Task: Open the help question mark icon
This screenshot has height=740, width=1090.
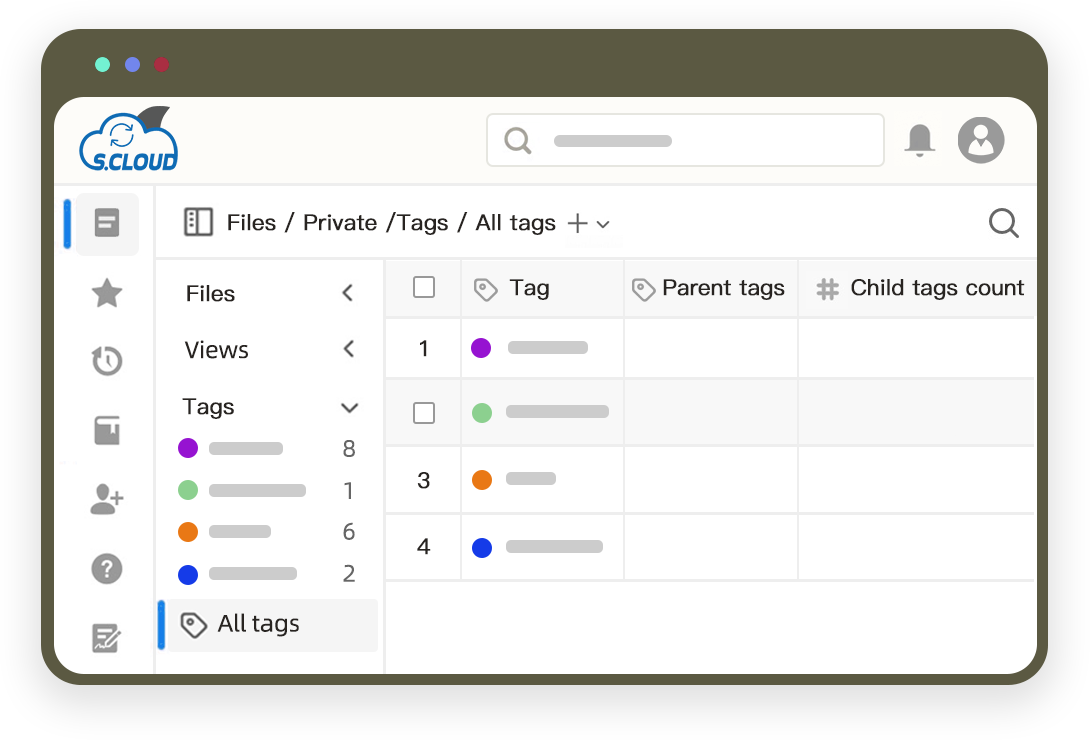Action: coord(107,569)
